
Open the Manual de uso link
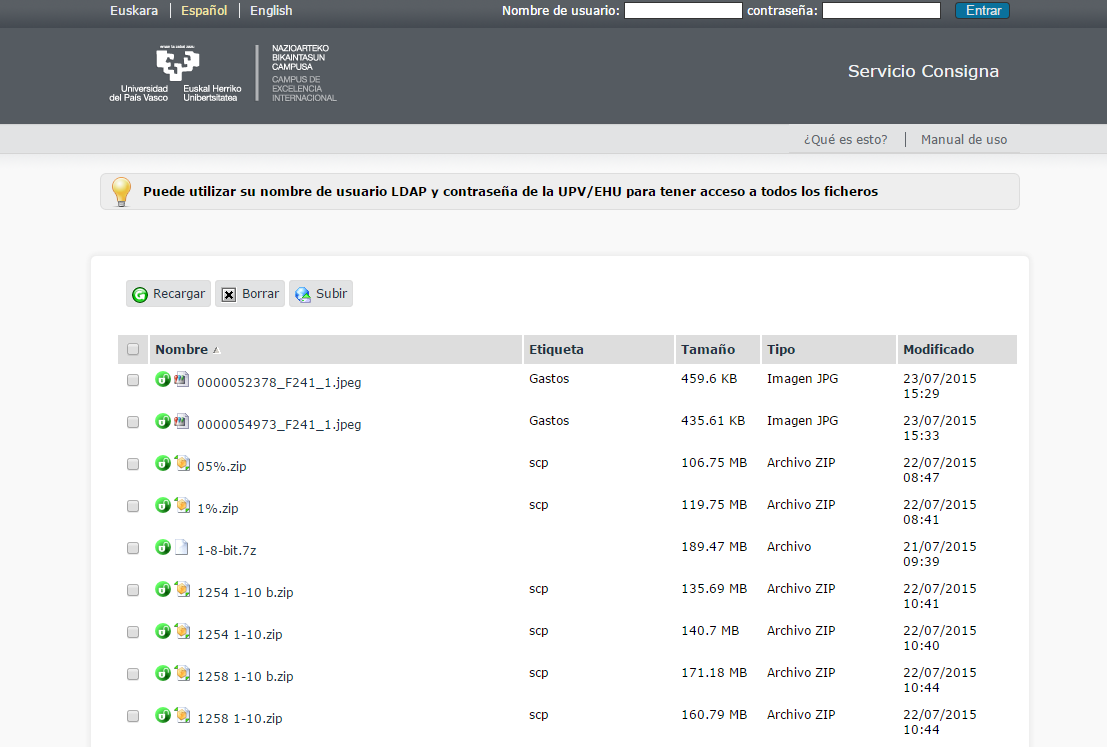[x=963, y=140]
